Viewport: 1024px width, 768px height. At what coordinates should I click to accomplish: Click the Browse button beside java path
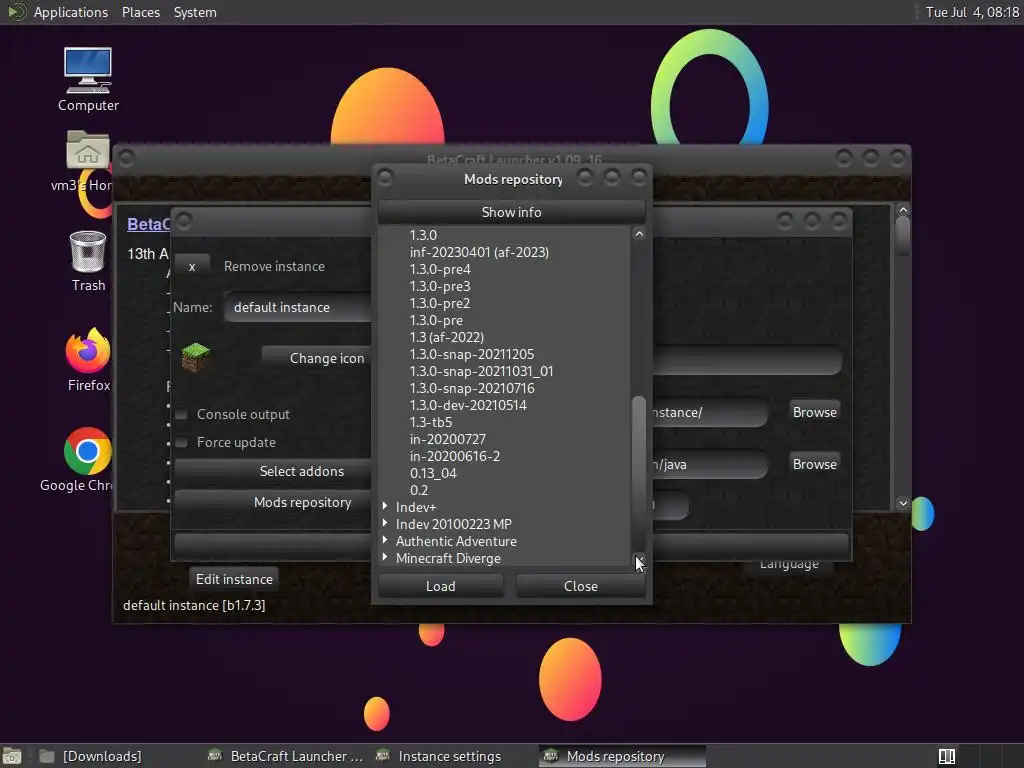[x=814, y=464]
